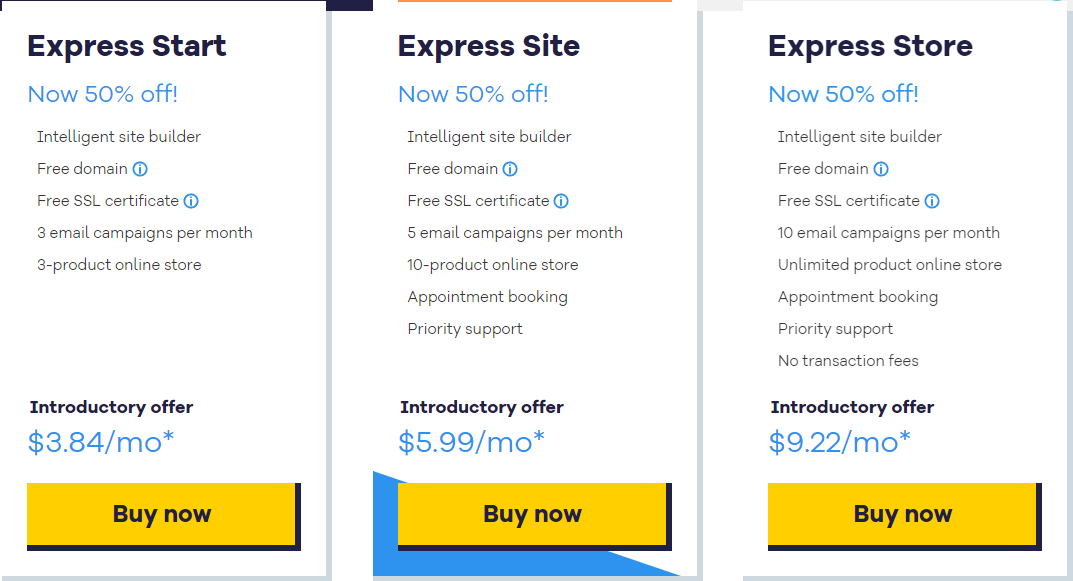Click the $3.84/mo price

tap(101, 442)
